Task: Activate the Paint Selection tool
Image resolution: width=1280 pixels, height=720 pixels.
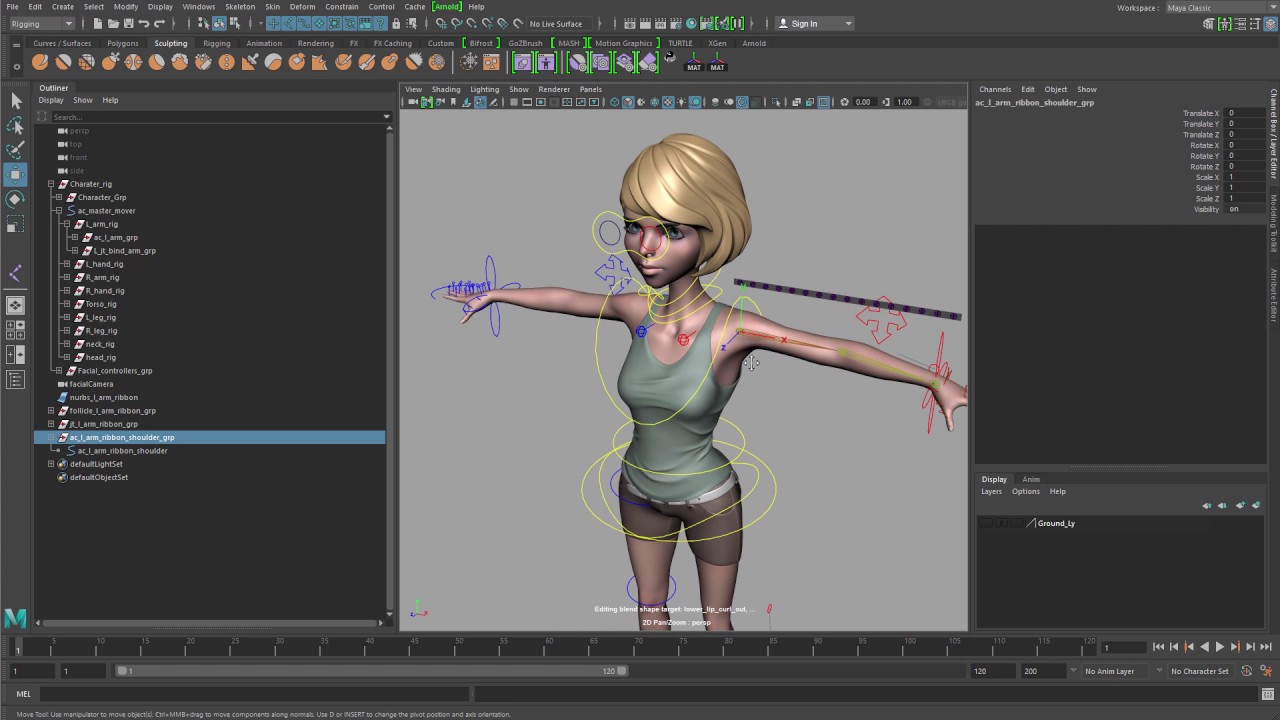Action: [x=15, y=150]
